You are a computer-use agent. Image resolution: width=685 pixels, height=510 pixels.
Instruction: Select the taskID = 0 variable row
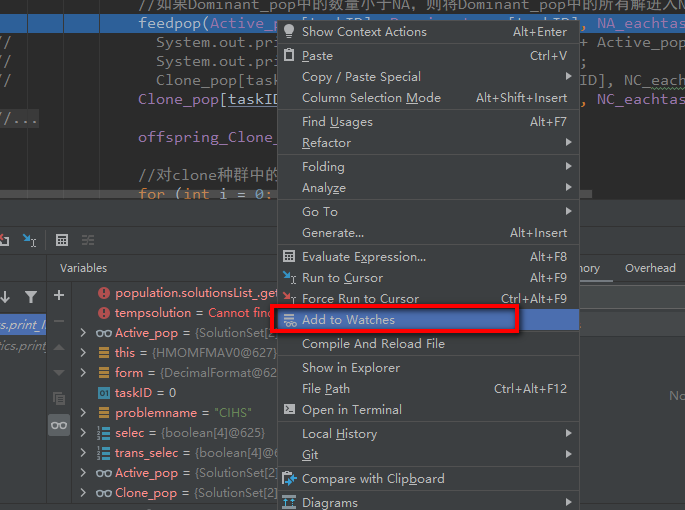[175, 392]
